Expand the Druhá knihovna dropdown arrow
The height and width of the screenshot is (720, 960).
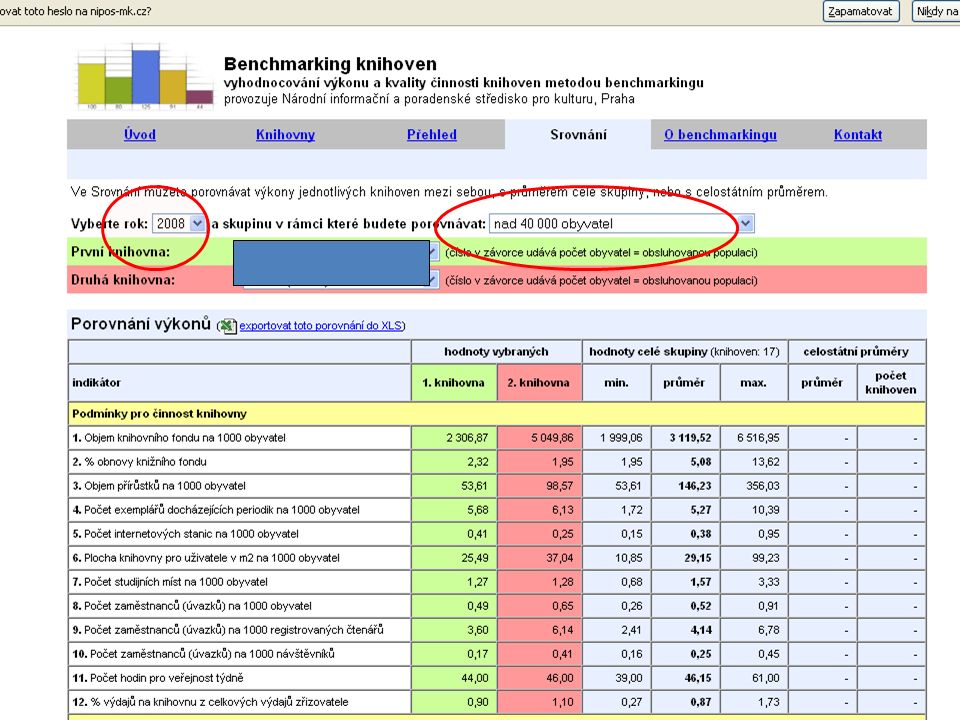pyautogui.click(x=433, y=280)
